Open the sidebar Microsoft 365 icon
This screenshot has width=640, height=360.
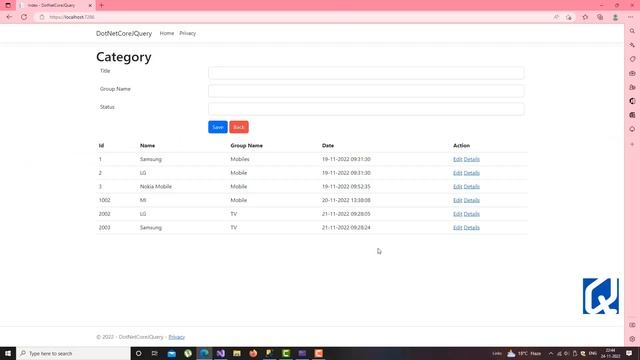coord(632,101)
